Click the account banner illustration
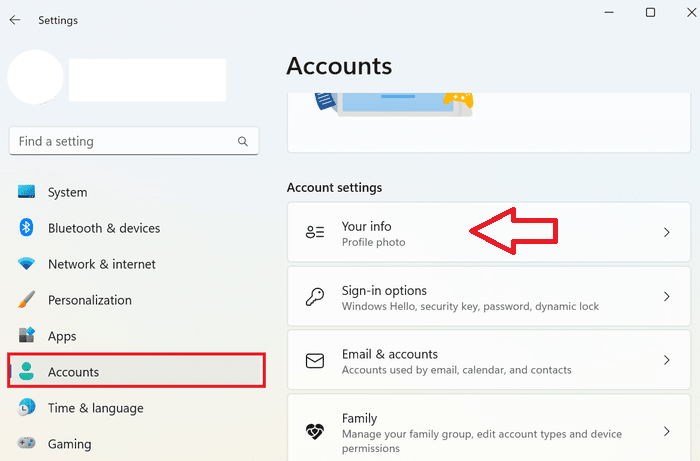This screenshot has height=461, width=700. 393,105
